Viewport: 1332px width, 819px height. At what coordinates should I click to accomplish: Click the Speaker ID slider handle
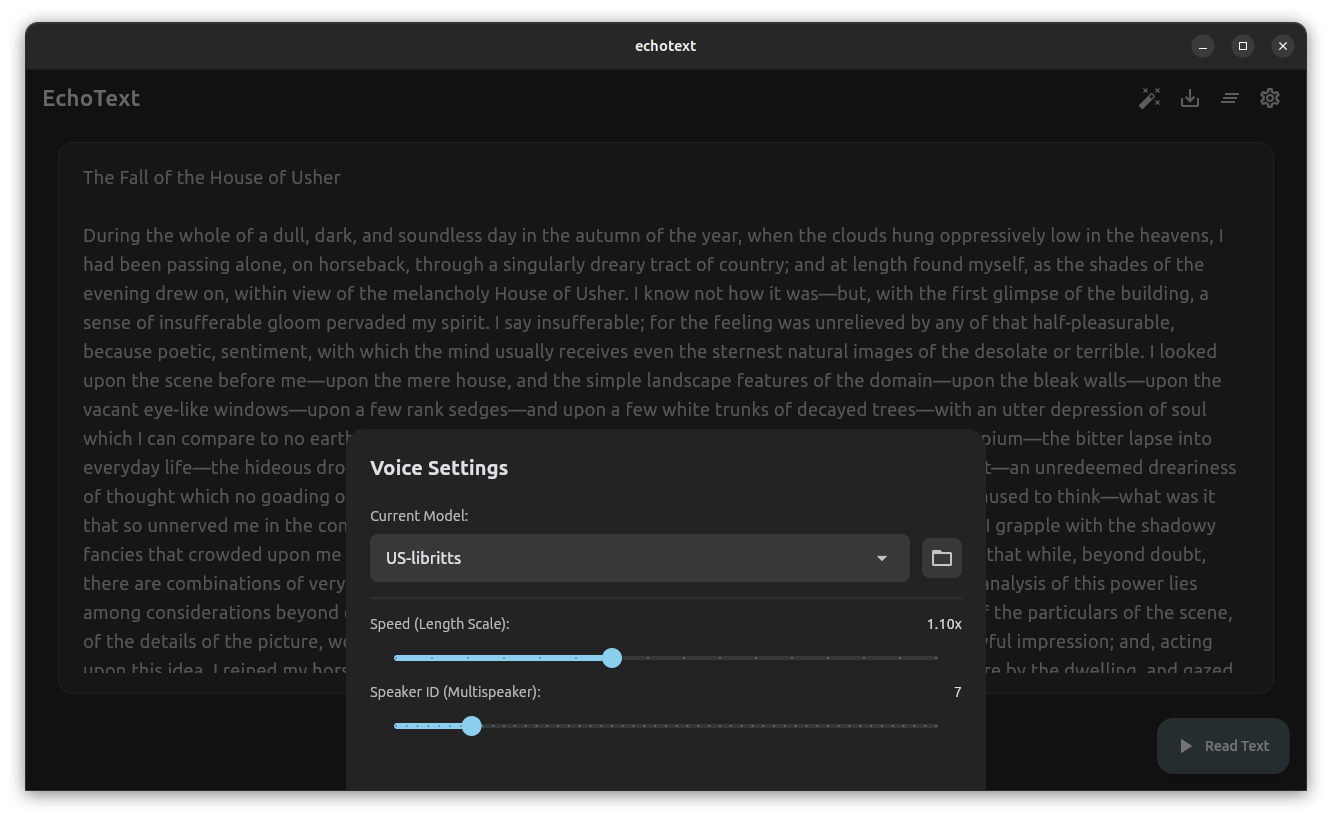(x=472, y=726)
